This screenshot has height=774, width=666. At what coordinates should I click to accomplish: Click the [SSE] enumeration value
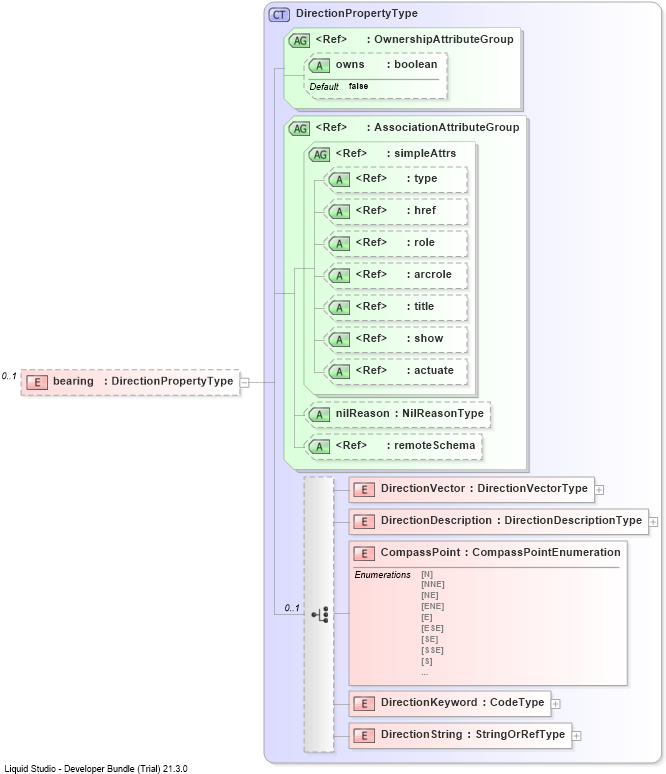tap(432, 651)
